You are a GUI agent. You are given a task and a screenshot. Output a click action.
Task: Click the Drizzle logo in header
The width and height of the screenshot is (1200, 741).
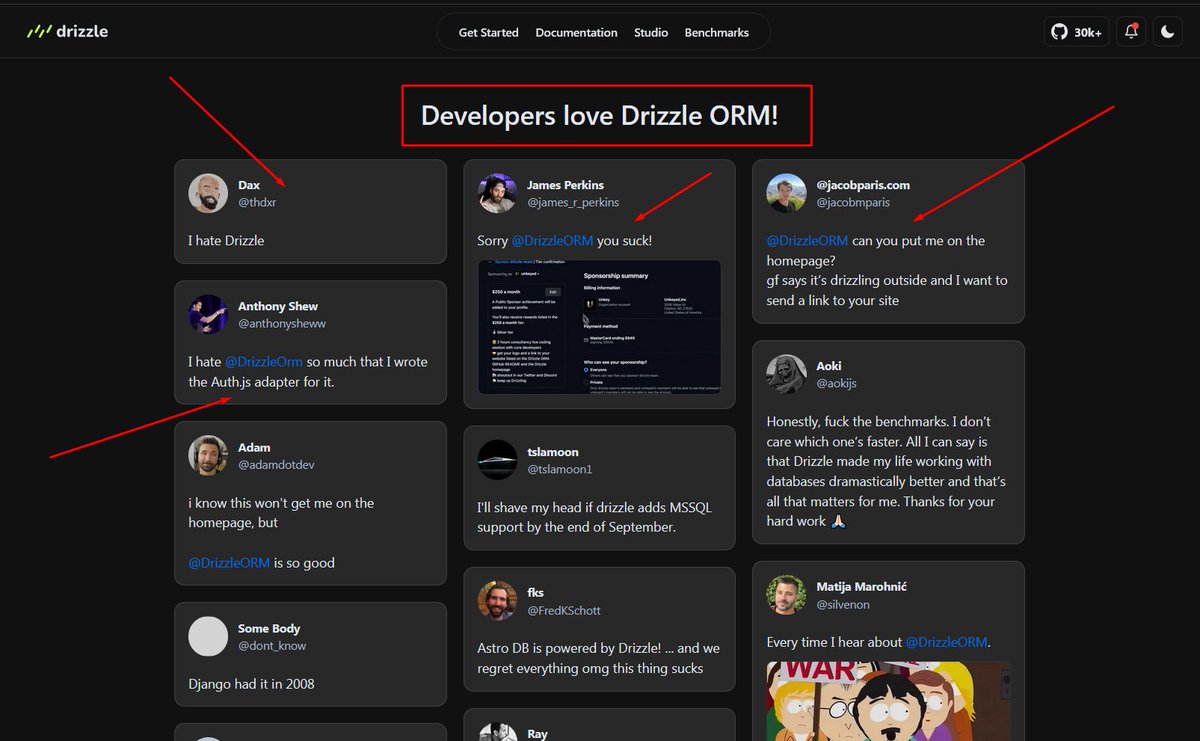pos(67,31)
